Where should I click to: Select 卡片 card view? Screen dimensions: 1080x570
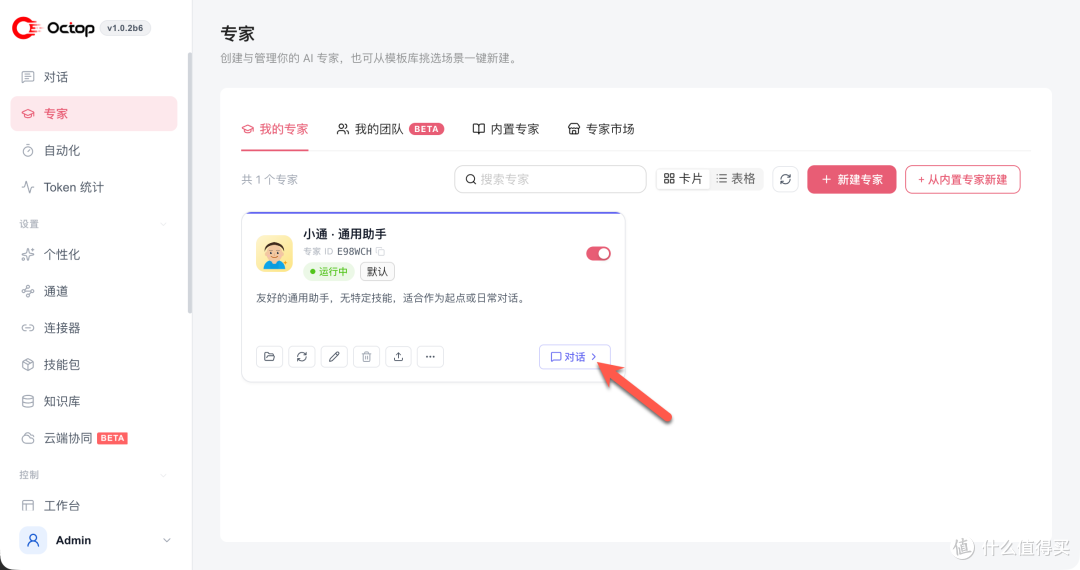click(683, 179)
